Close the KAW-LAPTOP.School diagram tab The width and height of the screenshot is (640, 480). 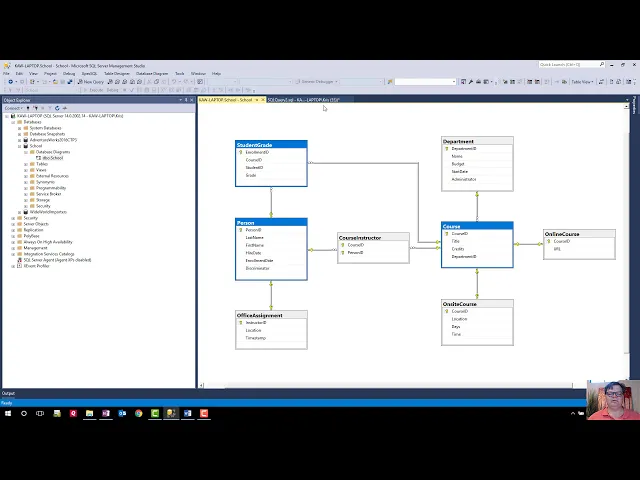[x=263, y=100]
